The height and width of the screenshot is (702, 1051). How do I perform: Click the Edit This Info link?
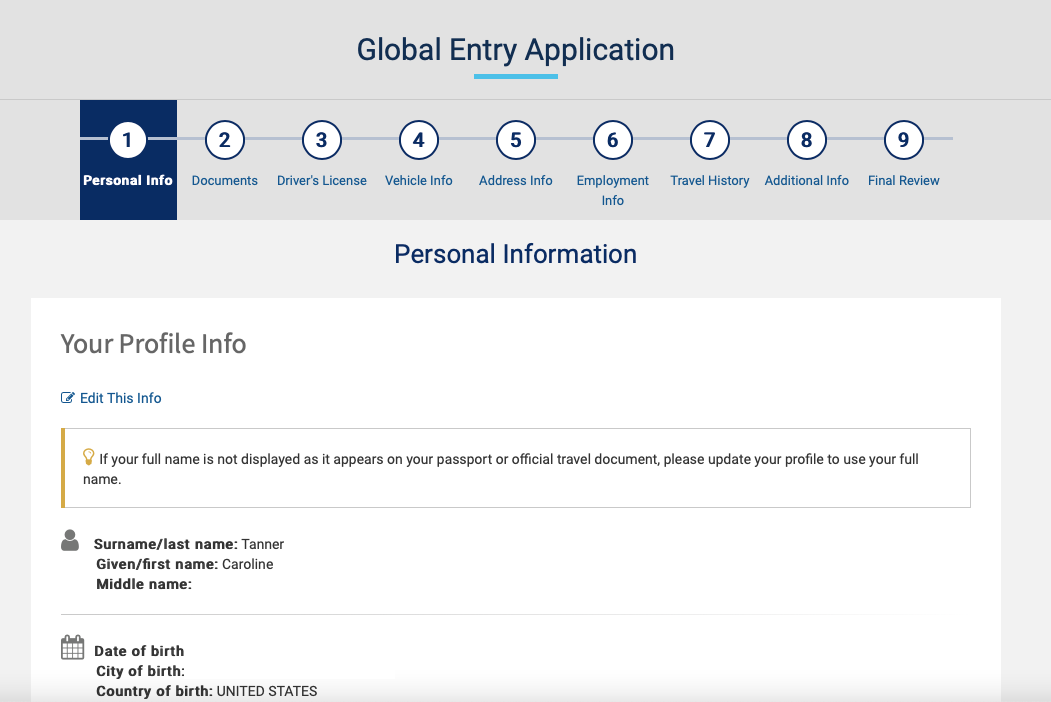click(x=120, y=397)
